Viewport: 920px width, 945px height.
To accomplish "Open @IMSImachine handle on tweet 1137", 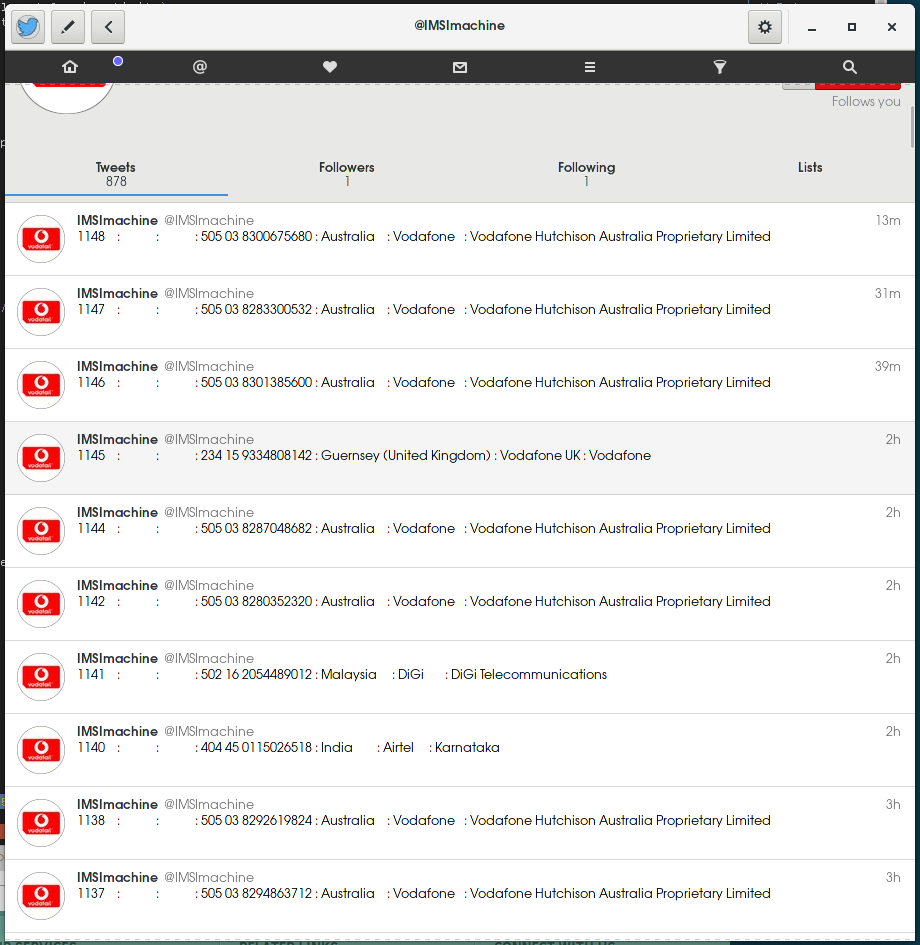I will click(x=209, y=877).
